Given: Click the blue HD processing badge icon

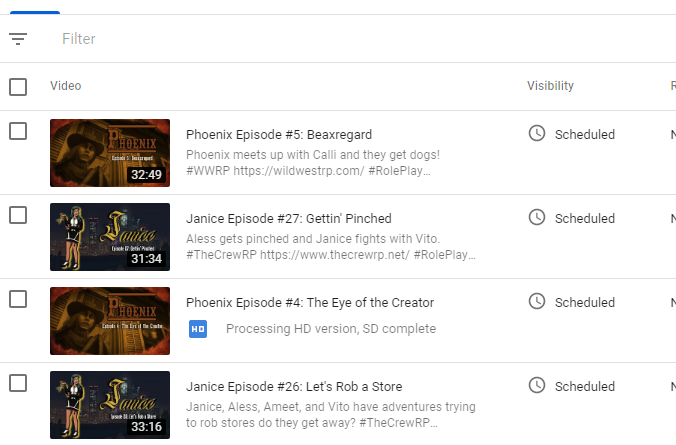Looking at the screenshot, I should coord(198,329).
